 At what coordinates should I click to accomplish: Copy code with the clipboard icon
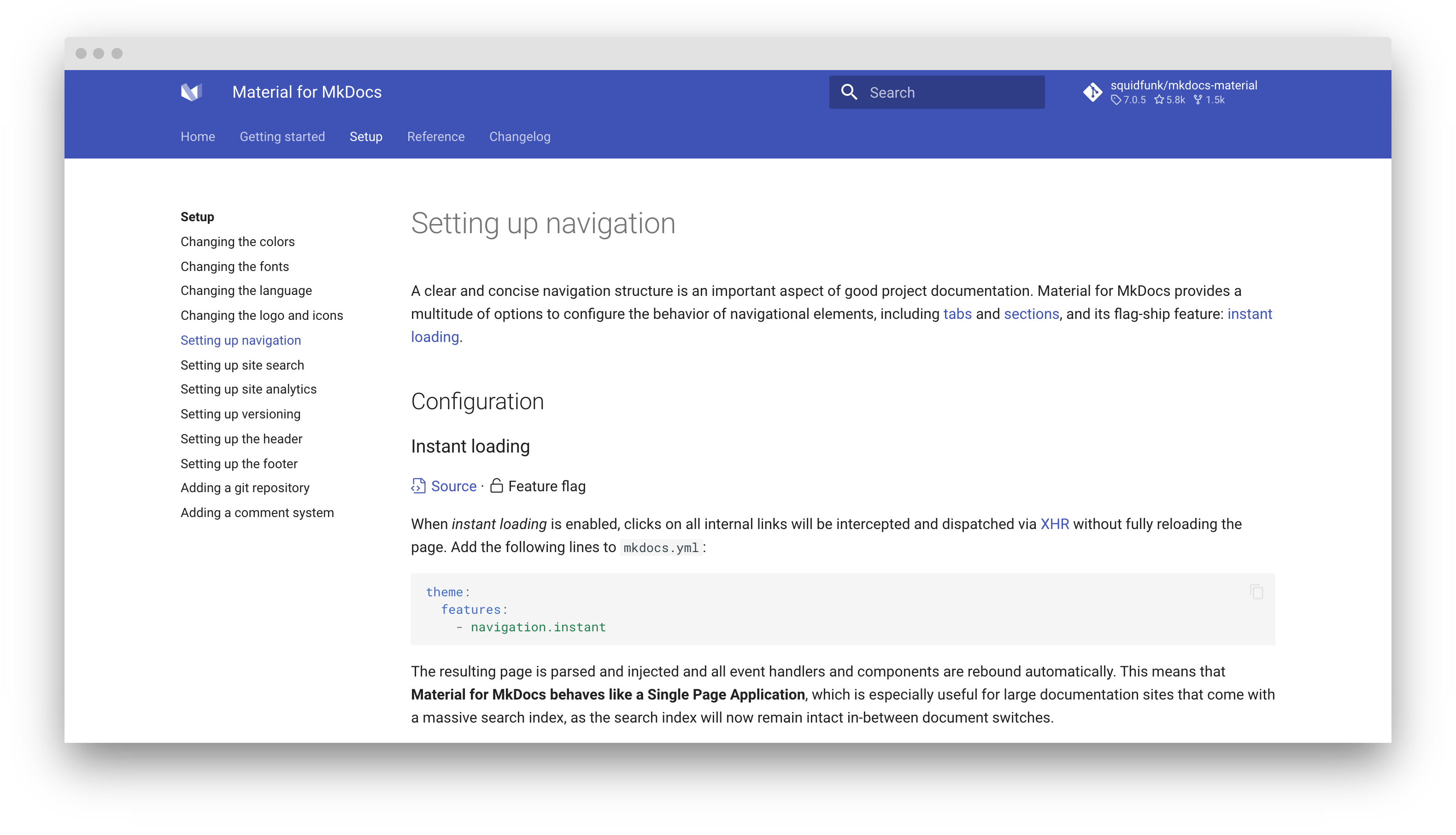(1256, 592)
